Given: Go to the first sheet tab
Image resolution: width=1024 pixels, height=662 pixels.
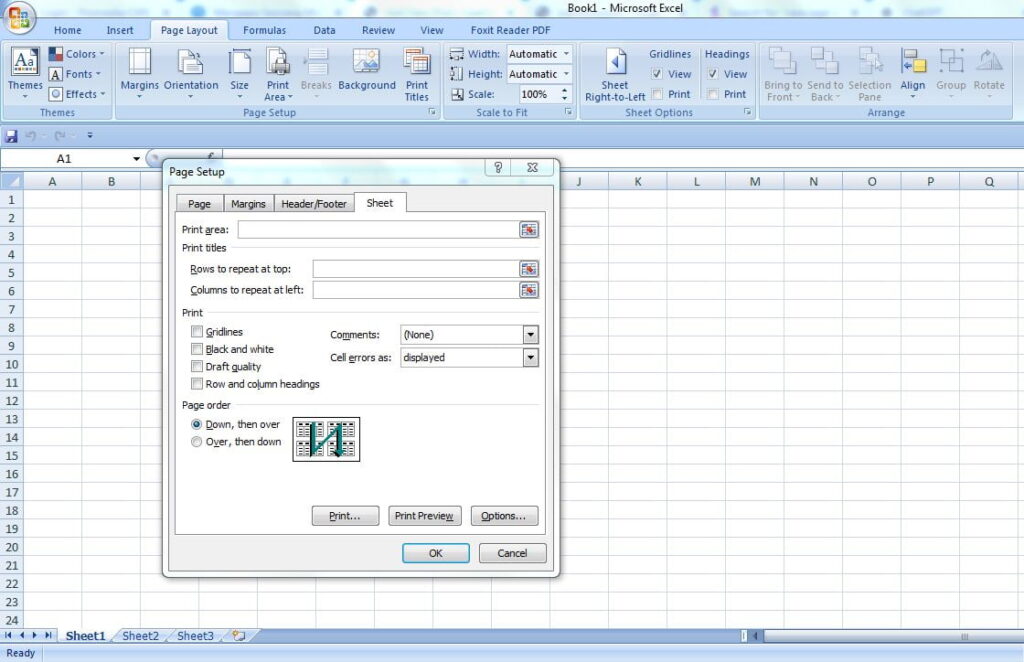Looking at the screenshot, I should point(8,635).
